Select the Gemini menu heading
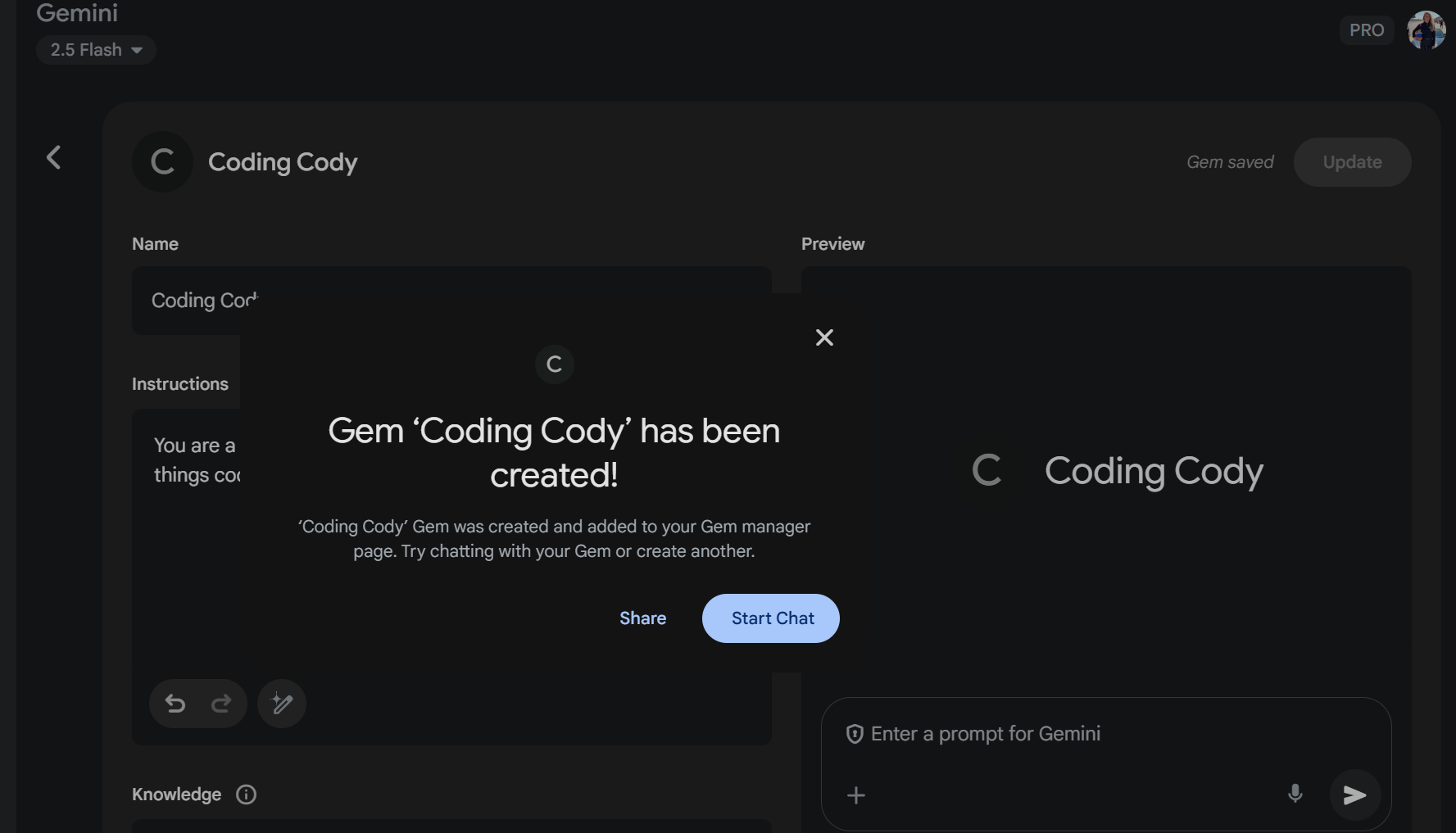Viewport: 1456px width, 833px height. tap(77, 13)
